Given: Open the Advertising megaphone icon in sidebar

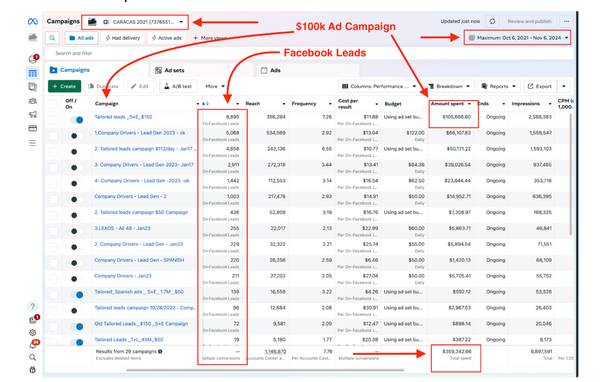Looking at the screenshot, I should 33,114.
